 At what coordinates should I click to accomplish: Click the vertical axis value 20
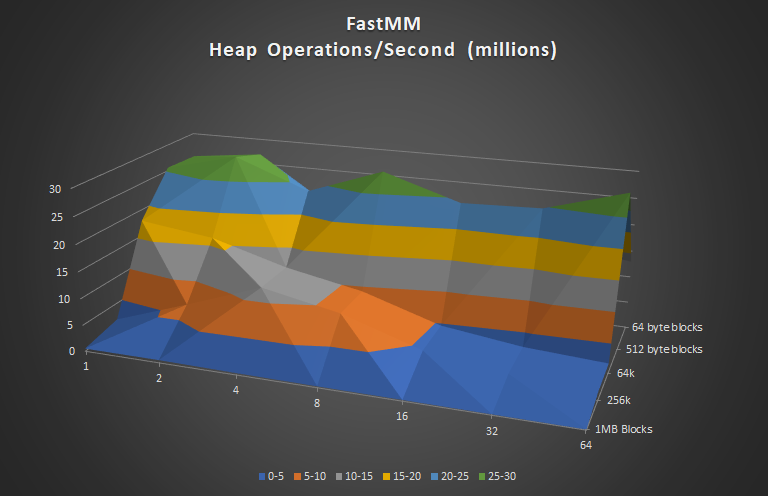(59, 245)
